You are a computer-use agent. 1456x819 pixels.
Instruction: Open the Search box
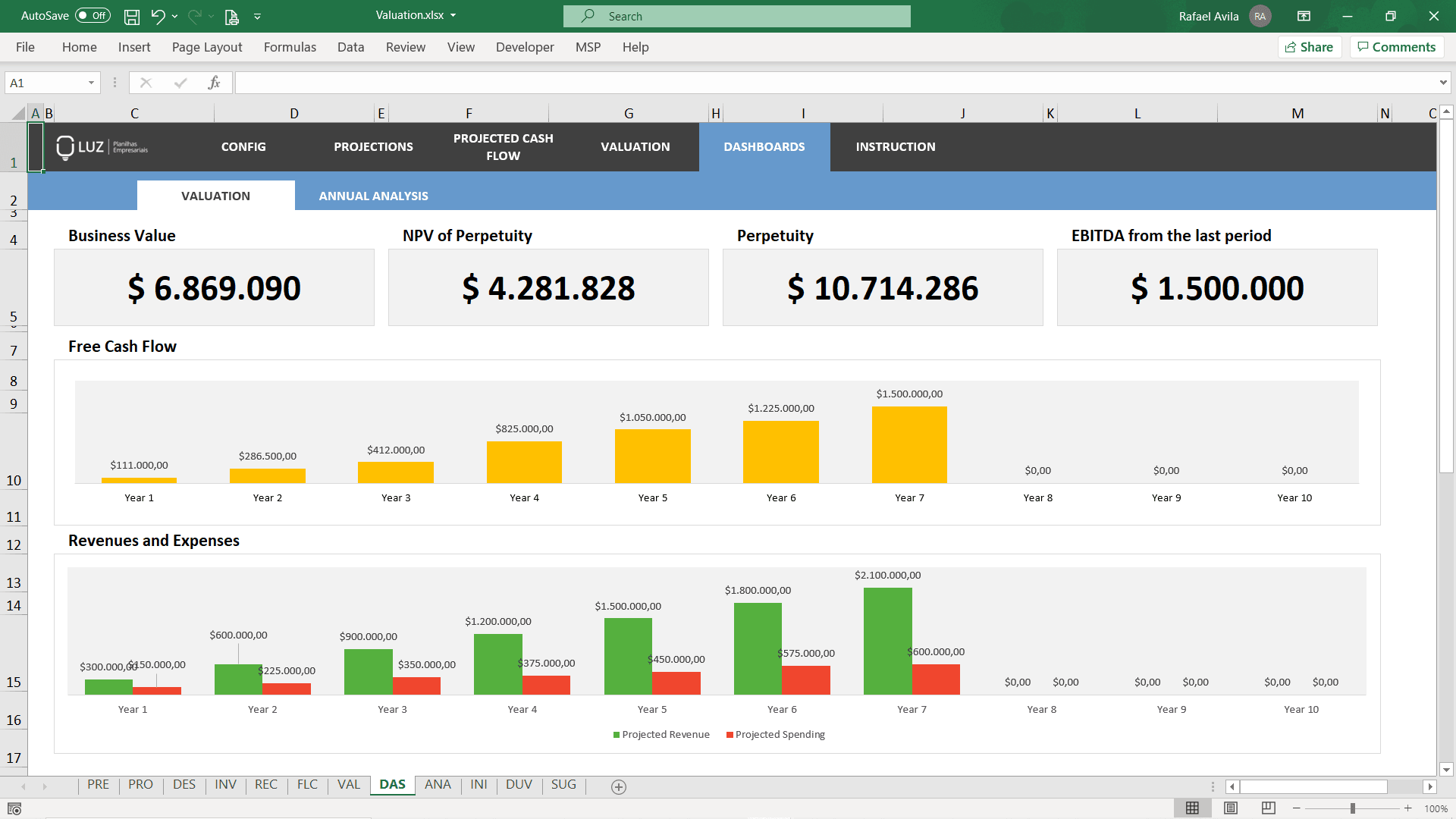tap(736, 16)
